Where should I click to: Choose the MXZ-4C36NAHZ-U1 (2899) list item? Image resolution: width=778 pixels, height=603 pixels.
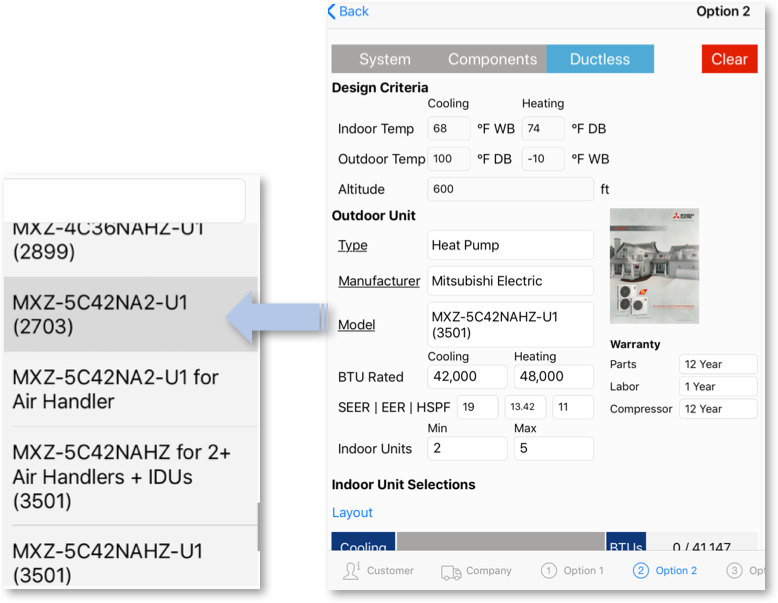130,248
